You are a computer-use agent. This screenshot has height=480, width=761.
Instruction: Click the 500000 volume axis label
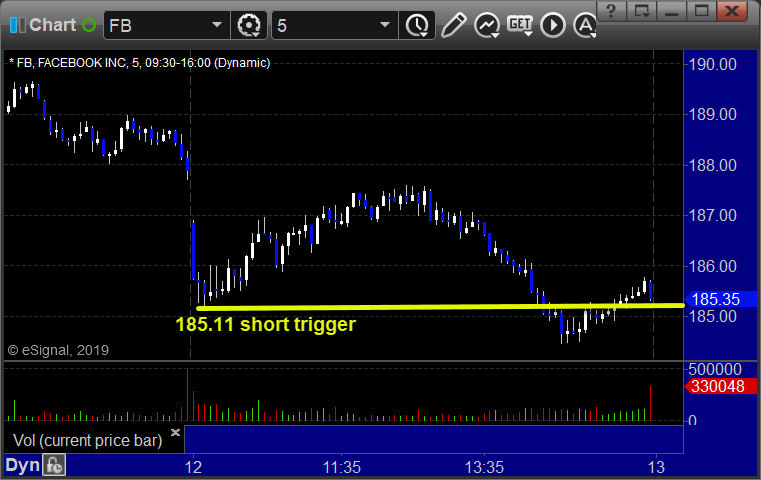[715, 369]
